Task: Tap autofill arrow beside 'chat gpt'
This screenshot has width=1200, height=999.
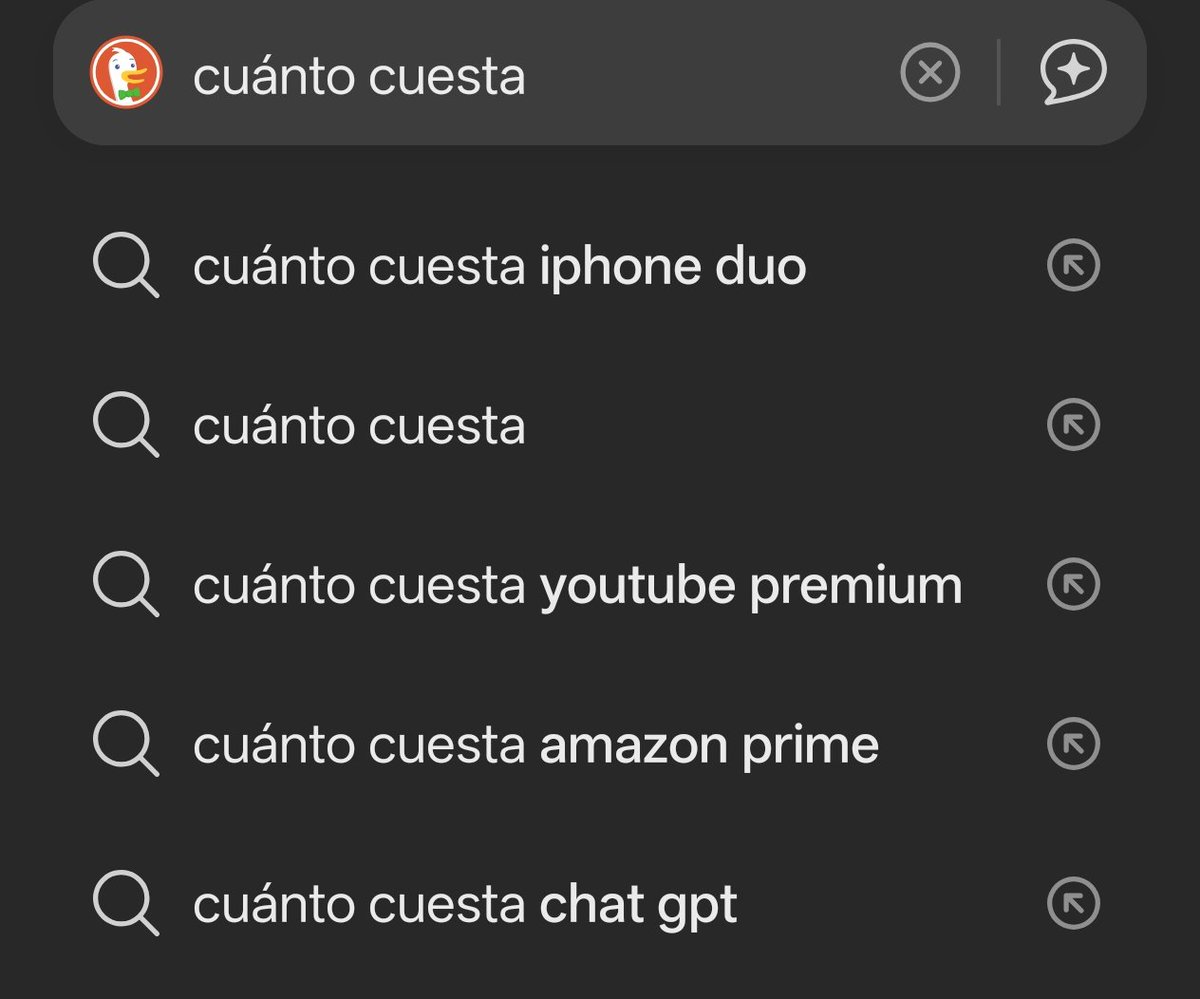Action: coord(1073,904)
